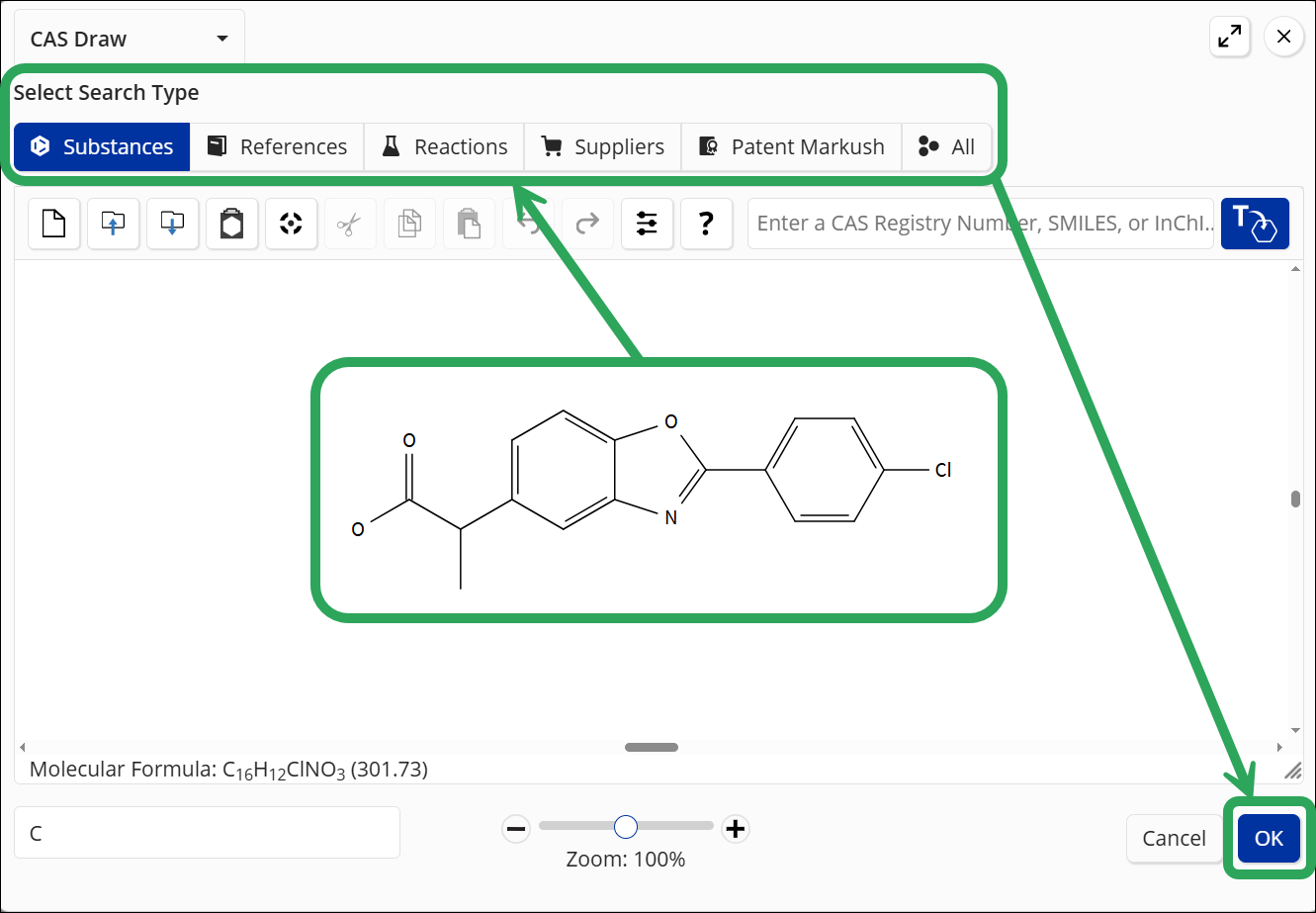Screen dimensions: 1316x913
Task: Click the new blank document icon
Action: pyautogui.click(x=53, y=224)
